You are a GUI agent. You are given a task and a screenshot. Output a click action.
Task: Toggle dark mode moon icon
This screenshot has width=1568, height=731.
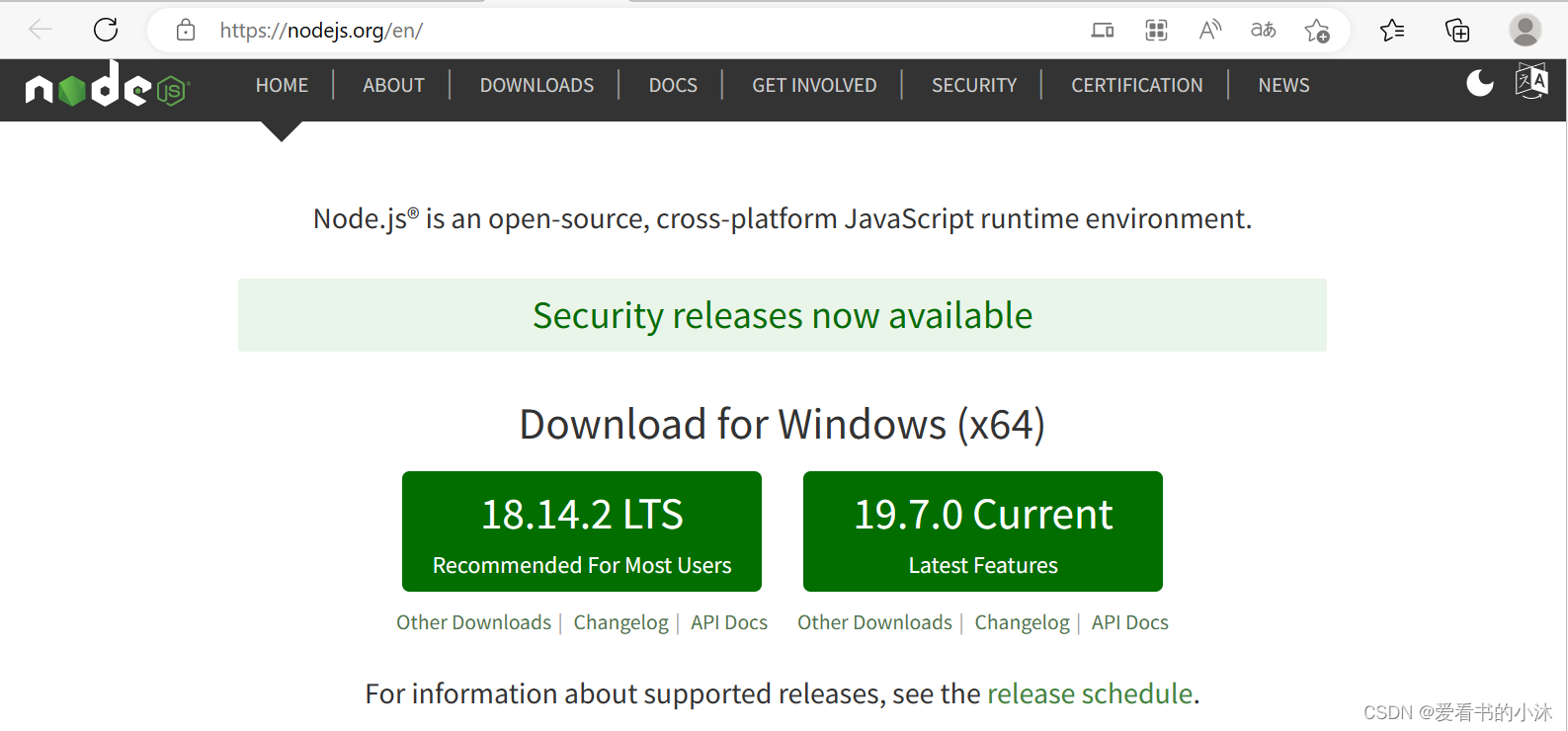[x=1479, y=83]
